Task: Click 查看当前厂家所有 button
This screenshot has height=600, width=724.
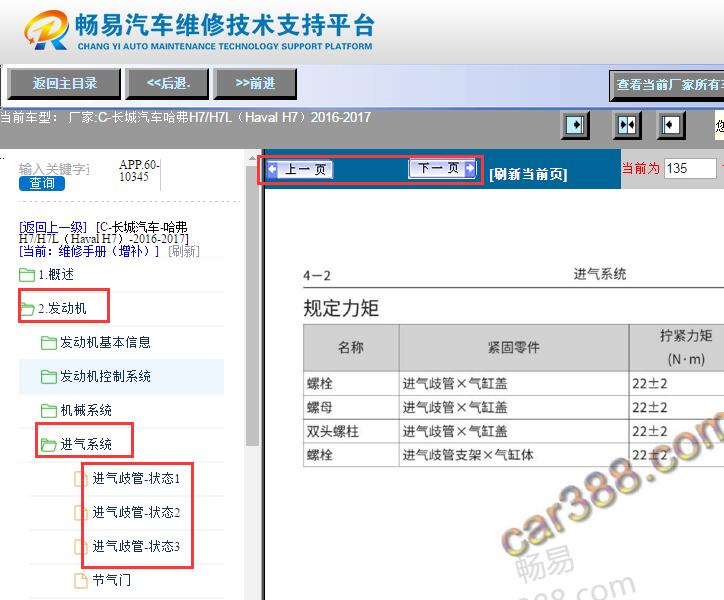Action: 667,85
